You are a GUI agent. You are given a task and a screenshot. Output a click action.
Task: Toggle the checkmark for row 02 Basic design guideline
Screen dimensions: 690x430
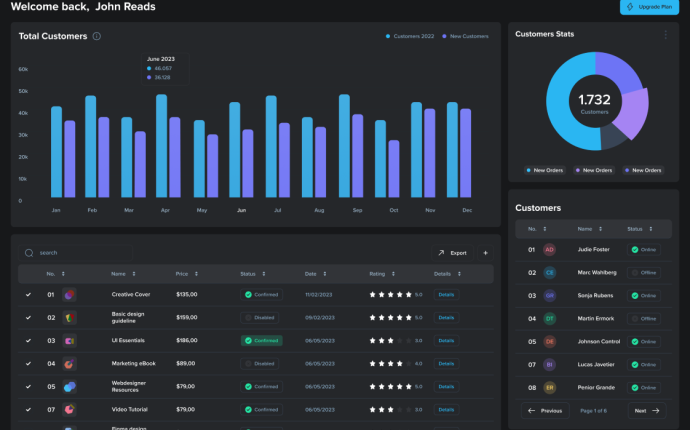(28, 317)
